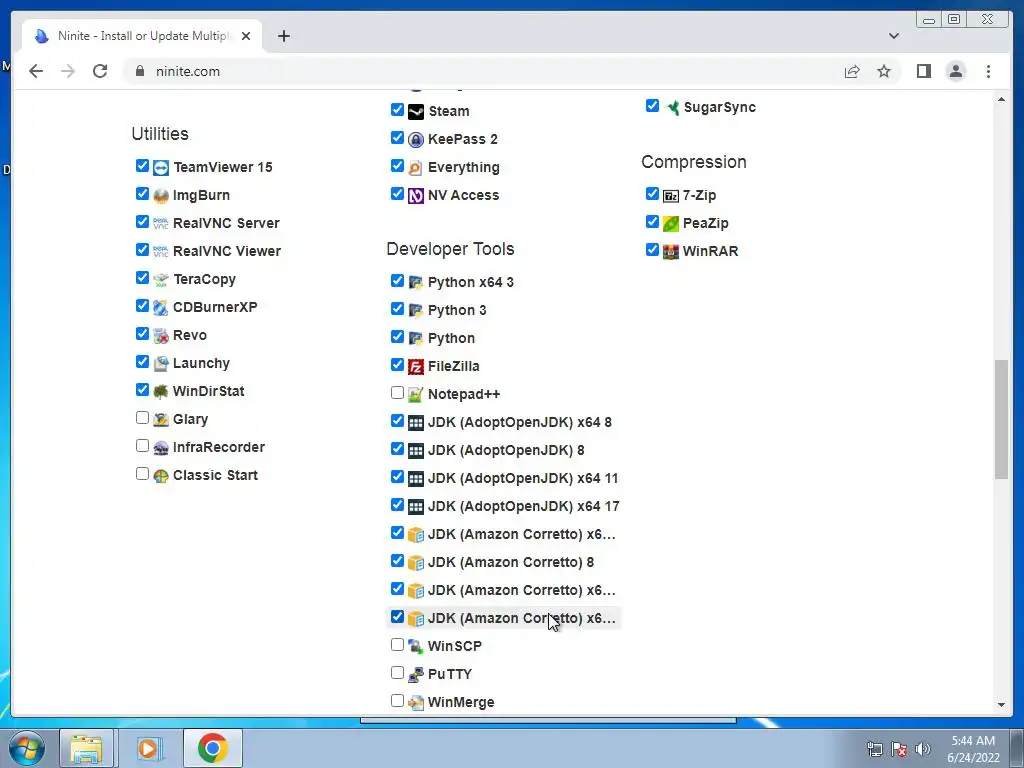Screen dimensions: 1024x768
Task: Click the vertical scrollbar thumb
Action: point(1001,419)
